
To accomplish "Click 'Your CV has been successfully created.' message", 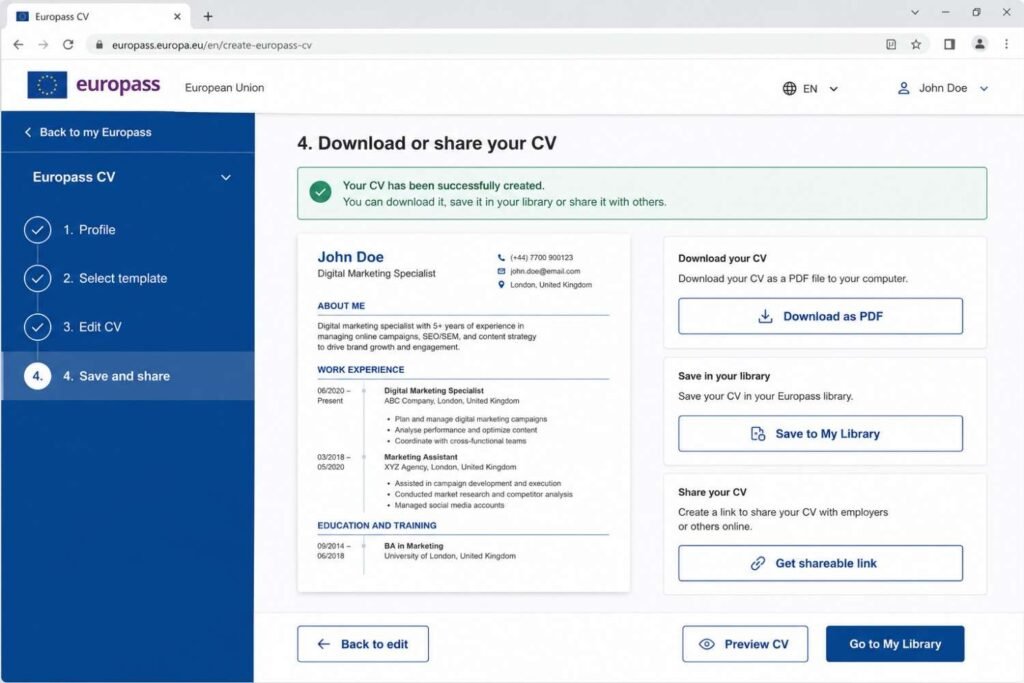I will [x=443, y=185].
